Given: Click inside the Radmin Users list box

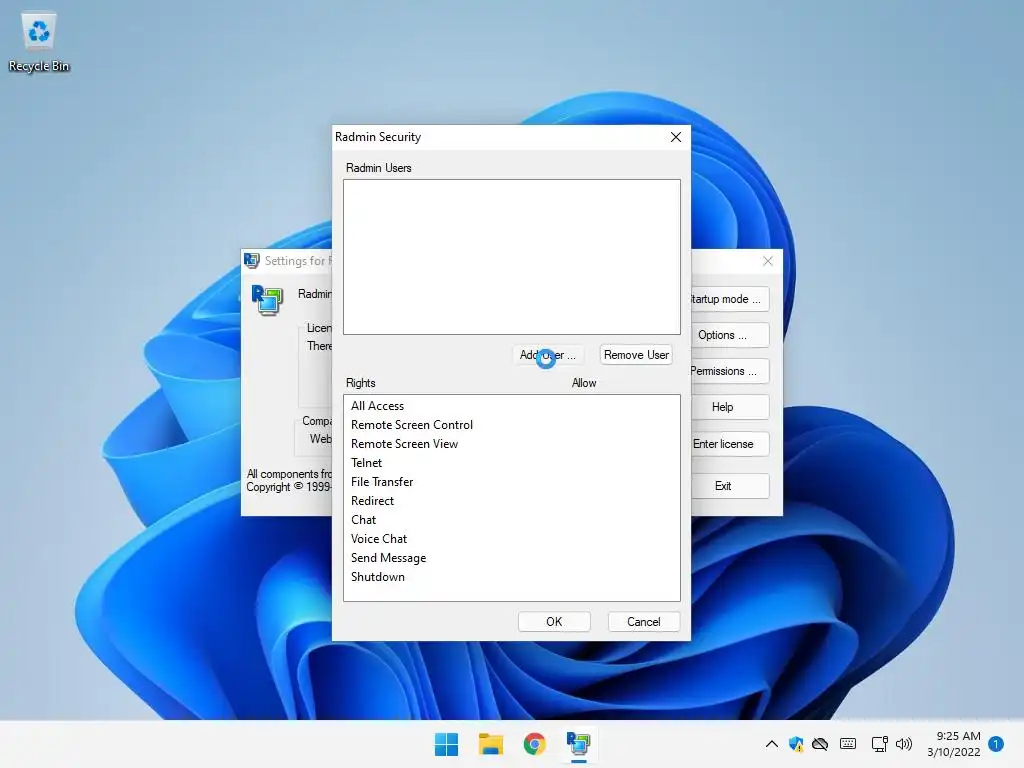Looking at the screenshot, I should [511, 257].
